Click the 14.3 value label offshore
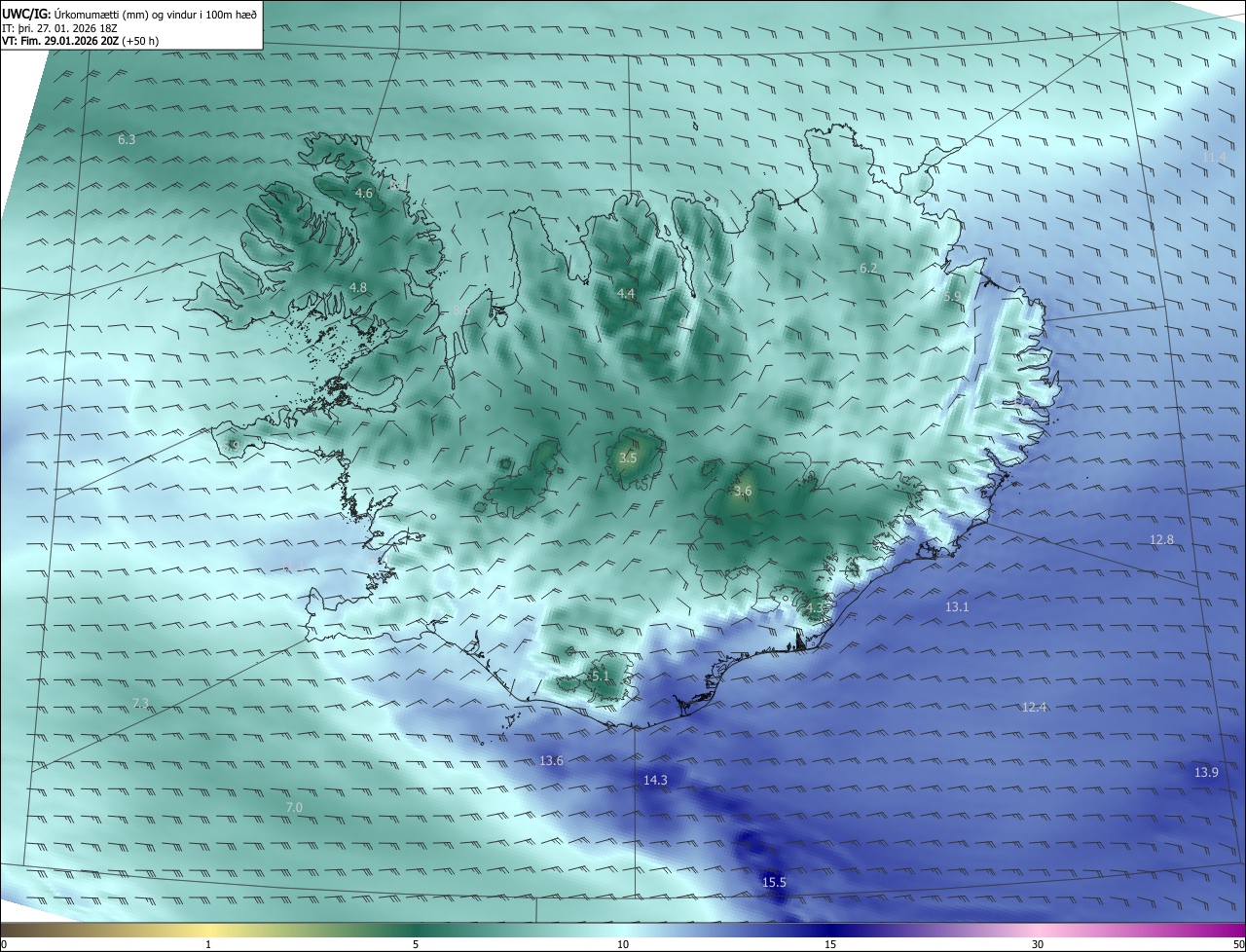The width and height of the screenshot is (1246, 952). (655, 781)
